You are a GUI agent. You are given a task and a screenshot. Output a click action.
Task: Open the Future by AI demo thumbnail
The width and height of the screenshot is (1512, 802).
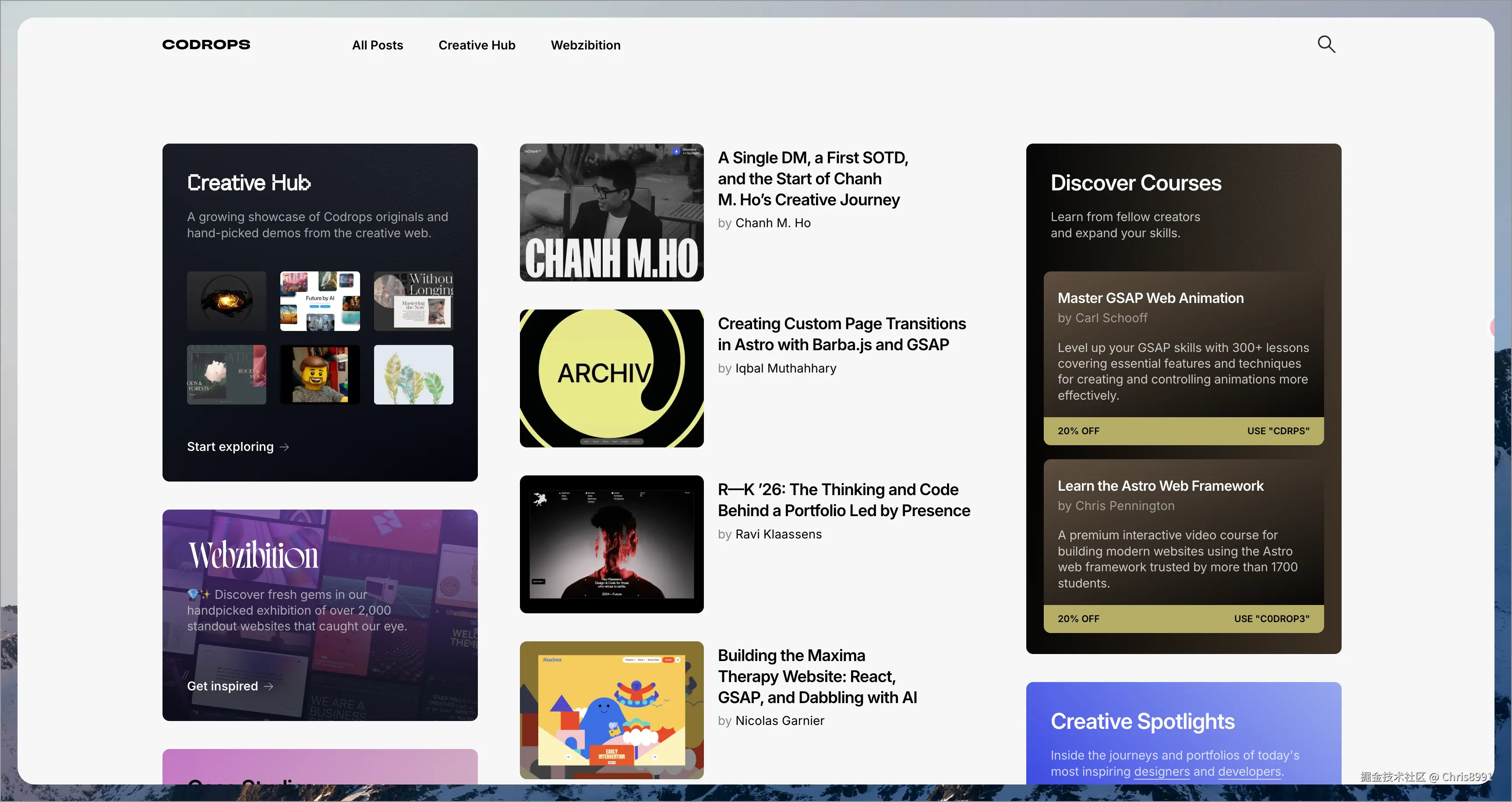(x=320, y=301)
